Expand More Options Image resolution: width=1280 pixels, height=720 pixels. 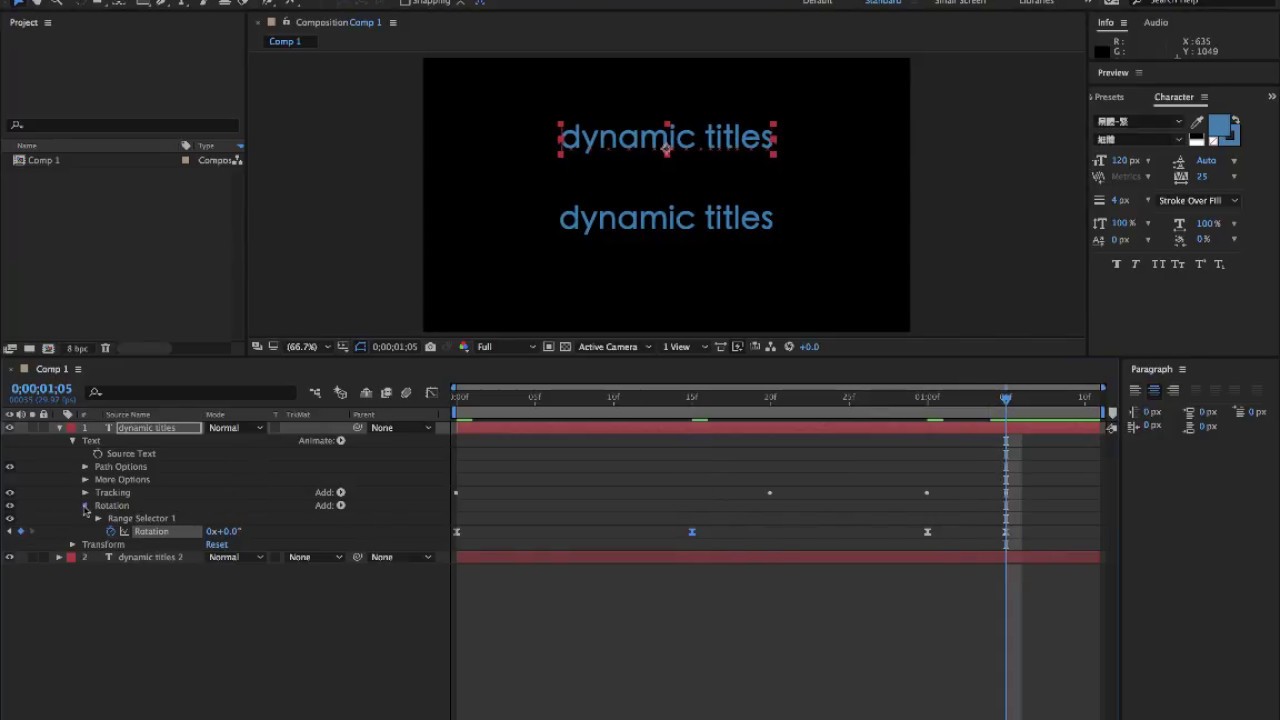[85, 480]
